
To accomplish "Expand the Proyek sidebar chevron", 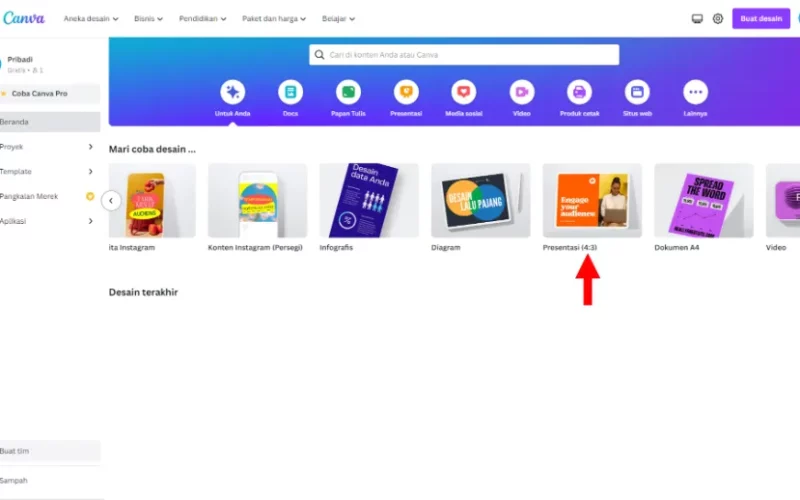I will point(90,147).
